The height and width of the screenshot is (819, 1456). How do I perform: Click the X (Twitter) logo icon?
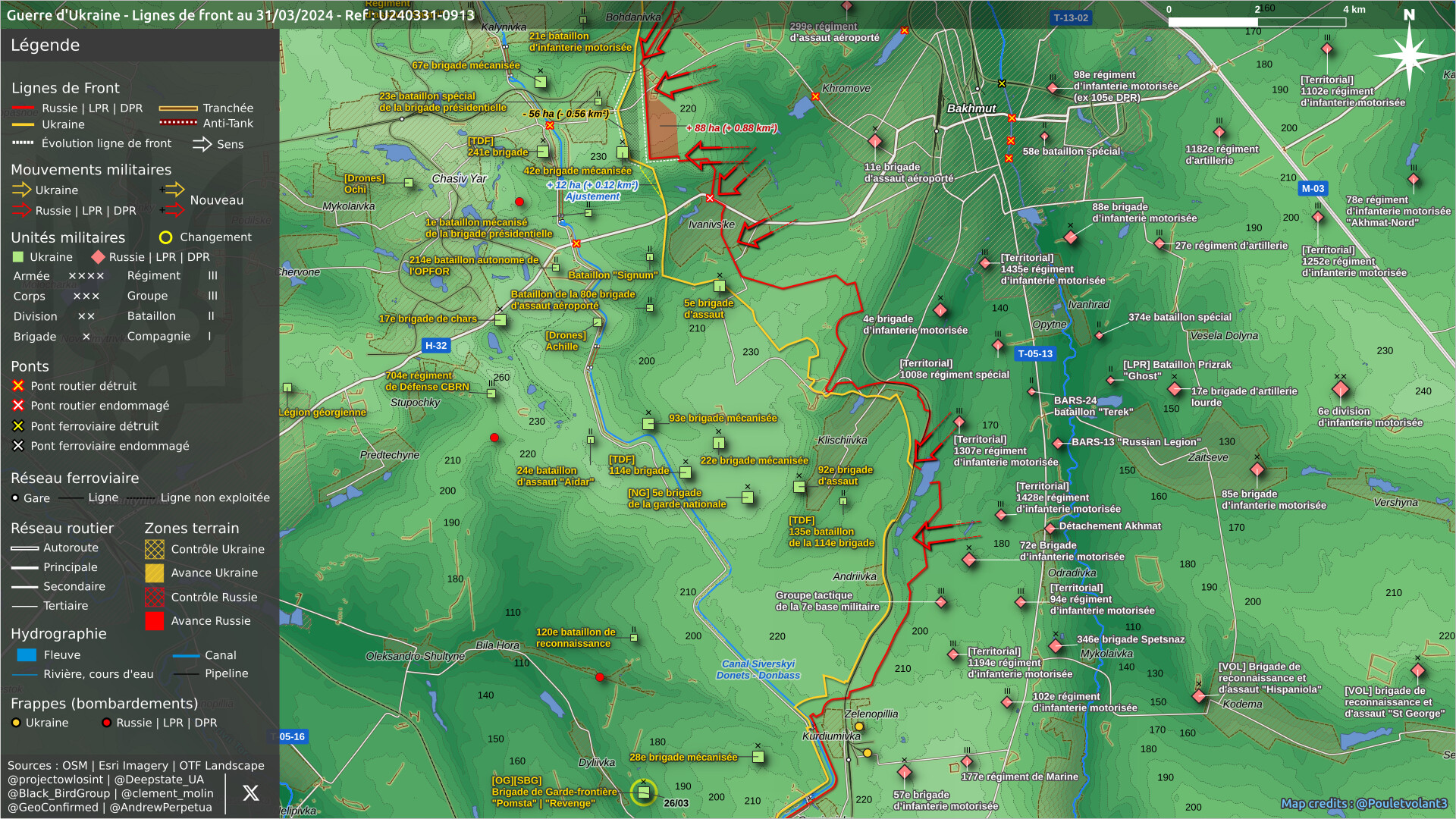tap(250, 793)
